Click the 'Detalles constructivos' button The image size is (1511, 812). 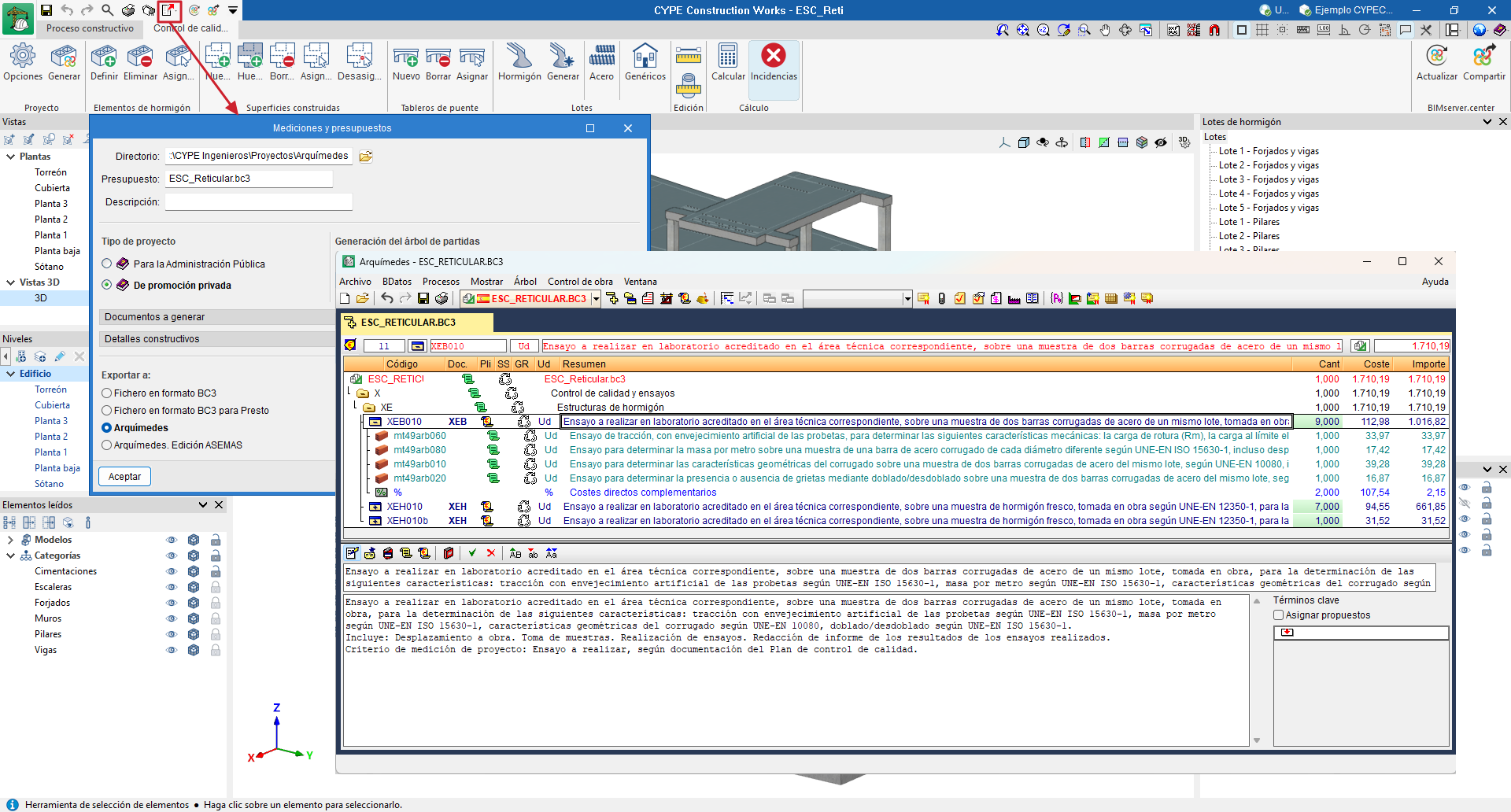[217, 339]
